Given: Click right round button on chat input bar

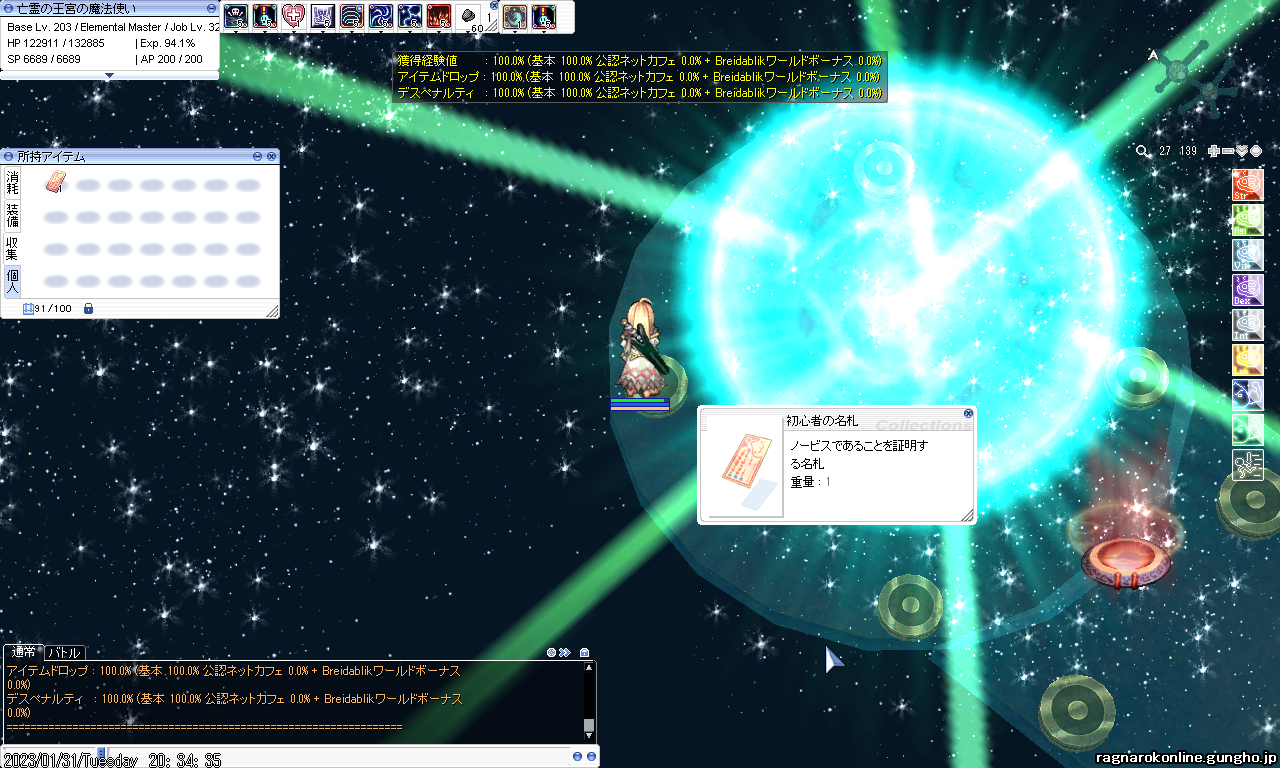Looking at the screenshot, I should click(591, 757).
